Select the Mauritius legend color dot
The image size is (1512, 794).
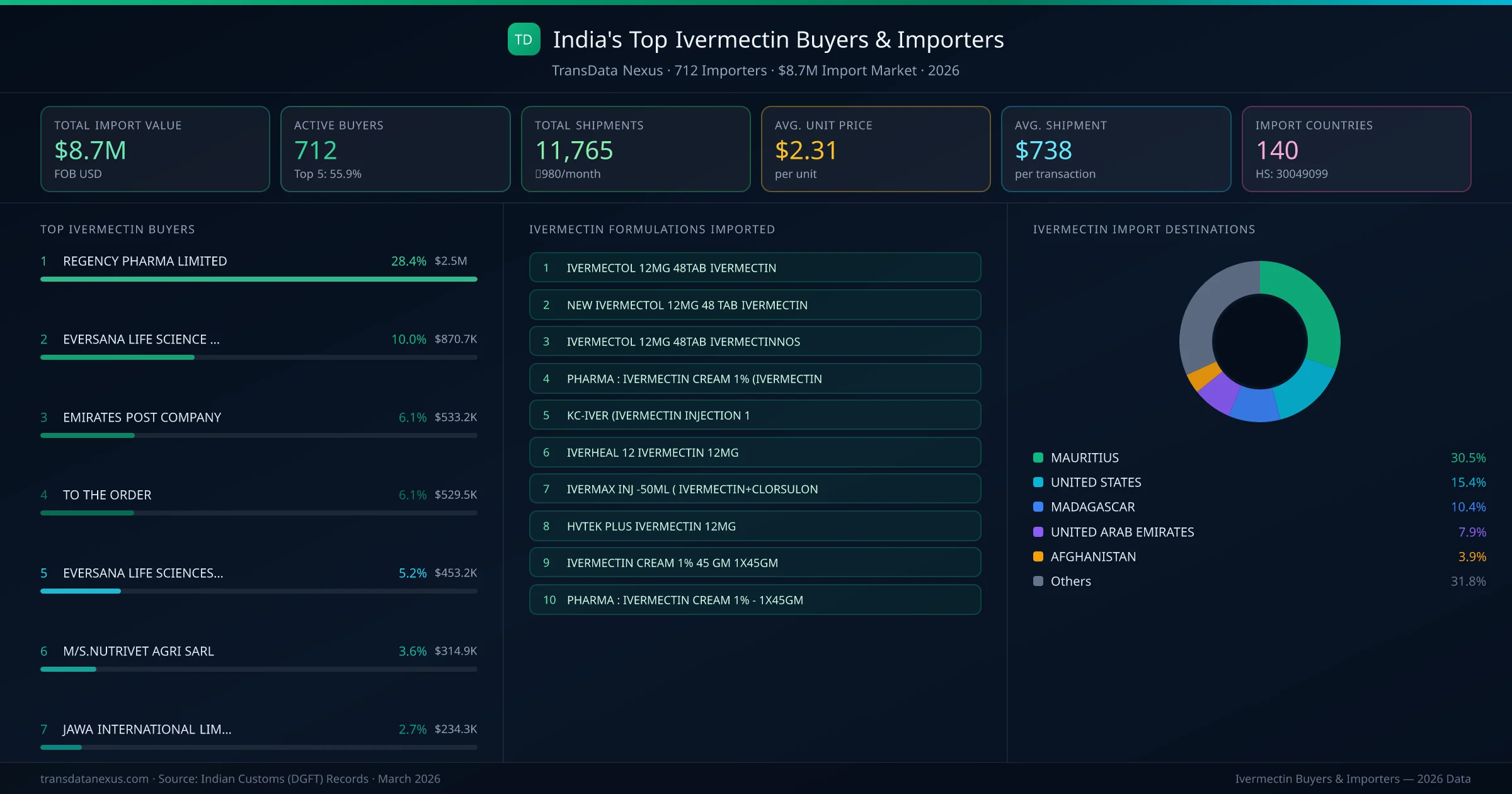[1037, 457]
